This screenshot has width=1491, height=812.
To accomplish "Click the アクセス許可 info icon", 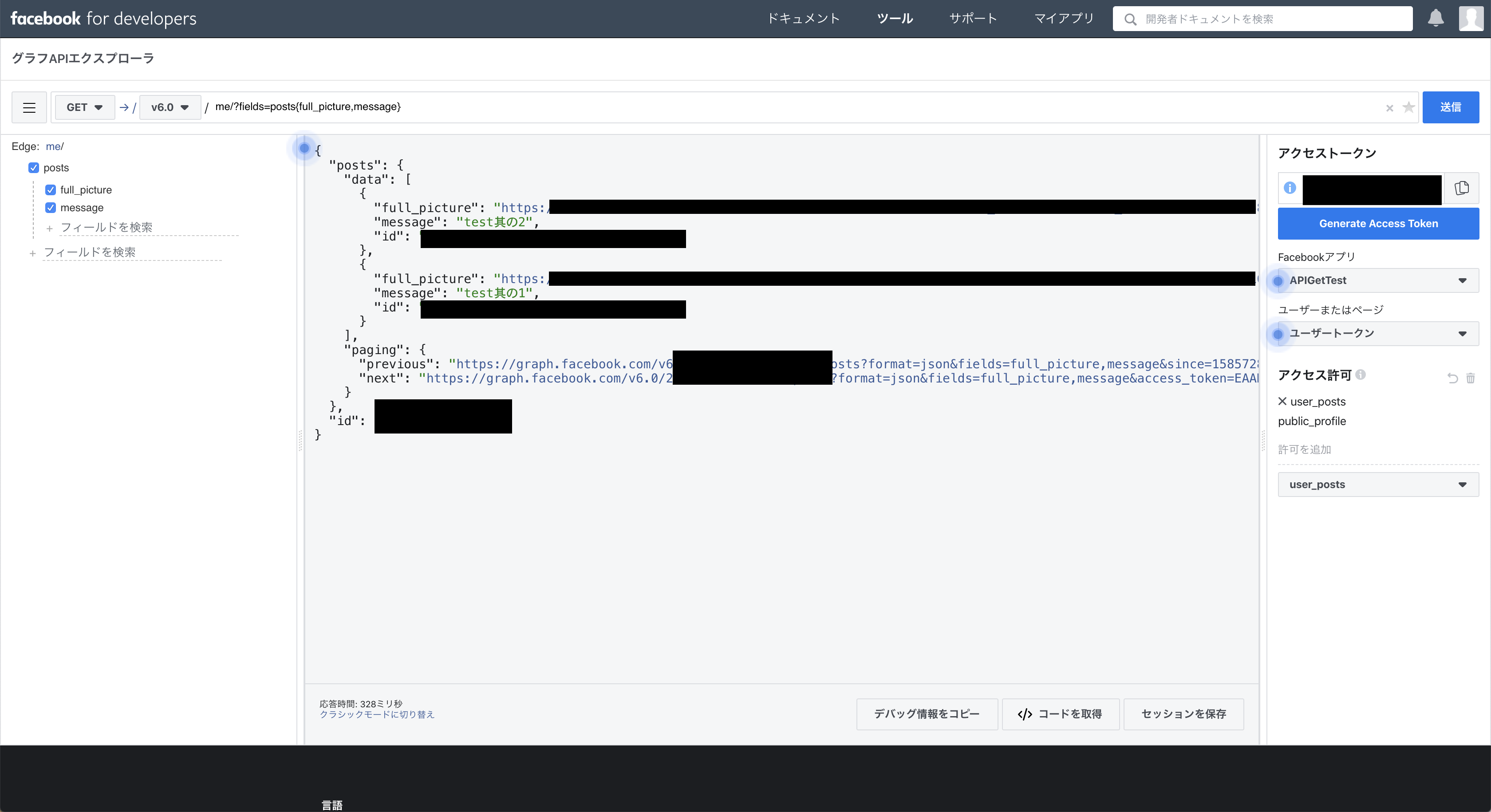I will 1361,374.
